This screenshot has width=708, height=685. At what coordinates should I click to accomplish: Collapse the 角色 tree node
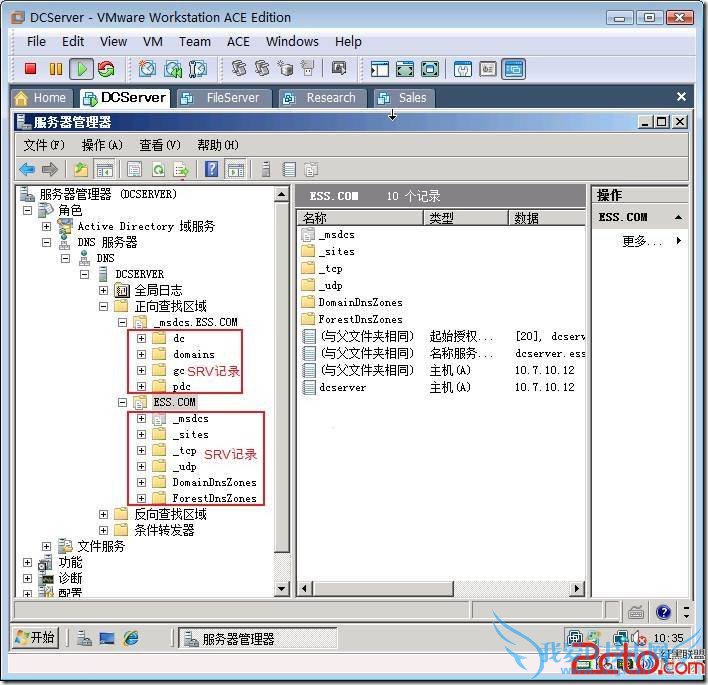pos(28,210)
